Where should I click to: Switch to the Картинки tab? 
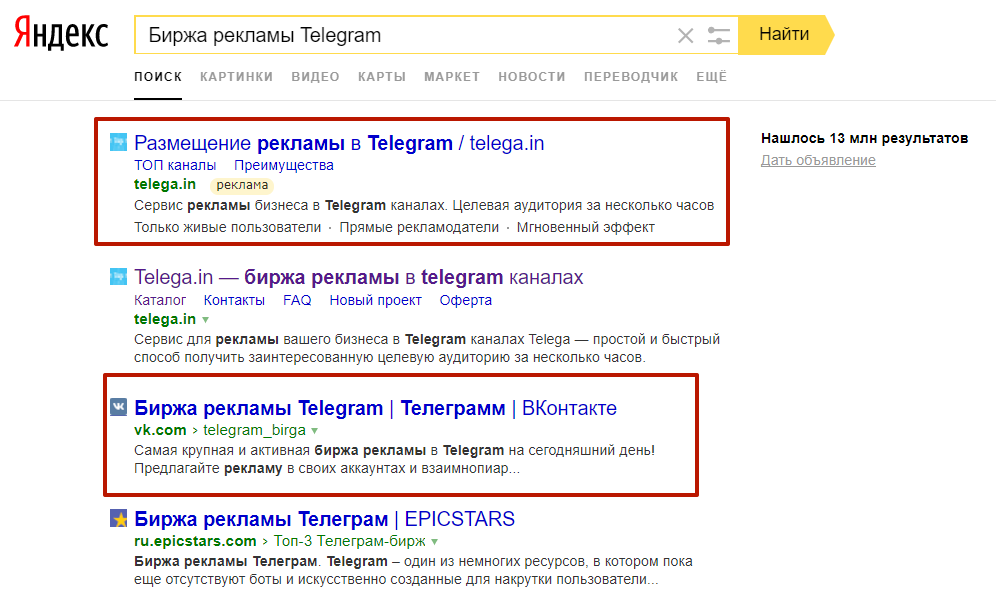236,77
